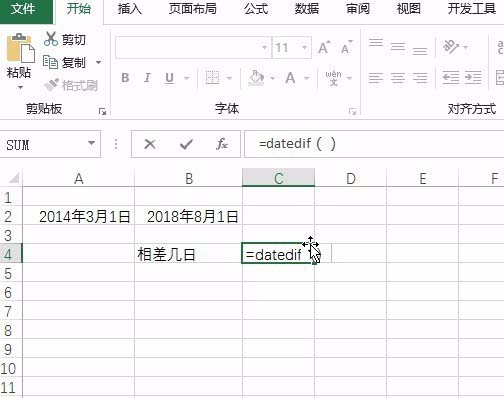This screenshot has height=398, width=504.
Task: Increase font size with large A icon
Action: pyautogui.click(x=324, y=47)
